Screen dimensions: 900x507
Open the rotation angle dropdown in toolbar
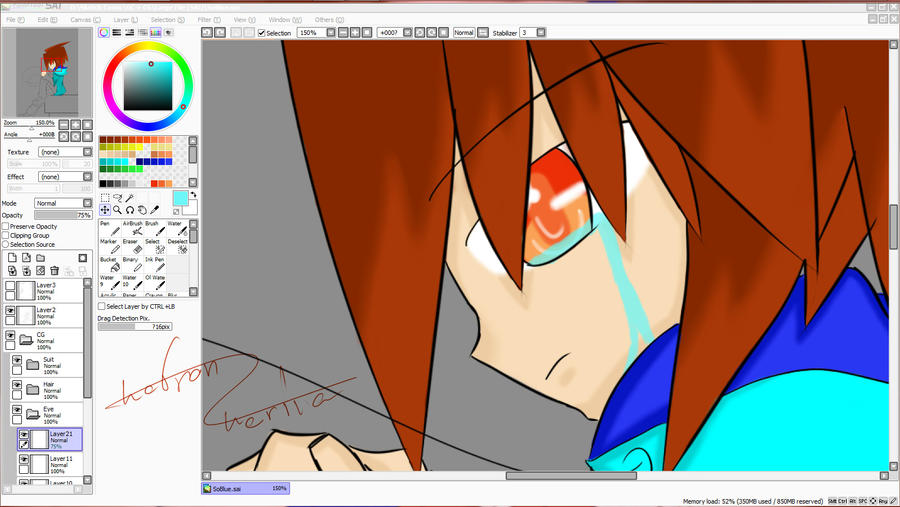pos(408,33)
